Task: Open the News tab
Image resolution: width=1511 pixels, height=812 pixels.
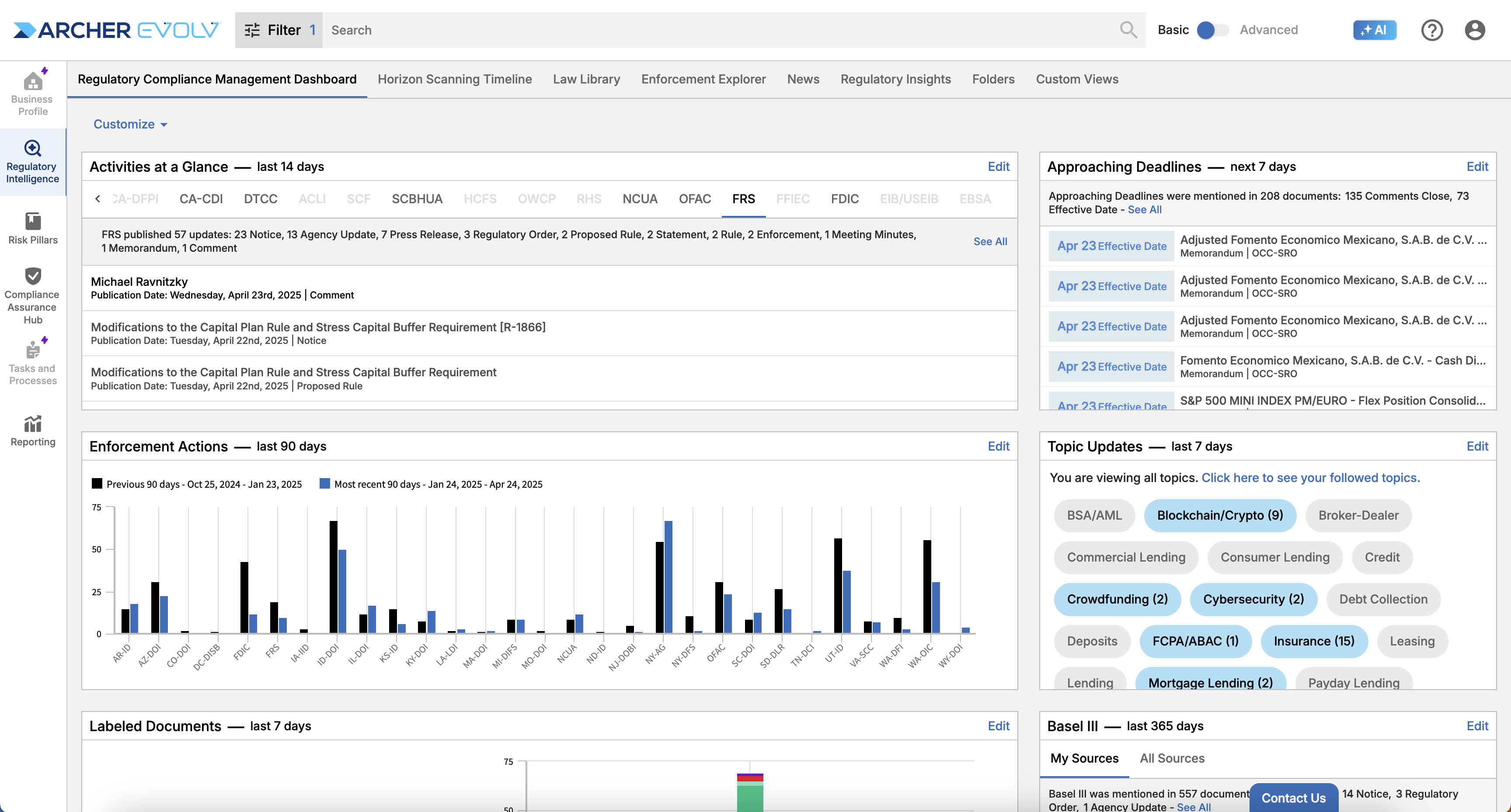Action: click(x=803, y=79)
